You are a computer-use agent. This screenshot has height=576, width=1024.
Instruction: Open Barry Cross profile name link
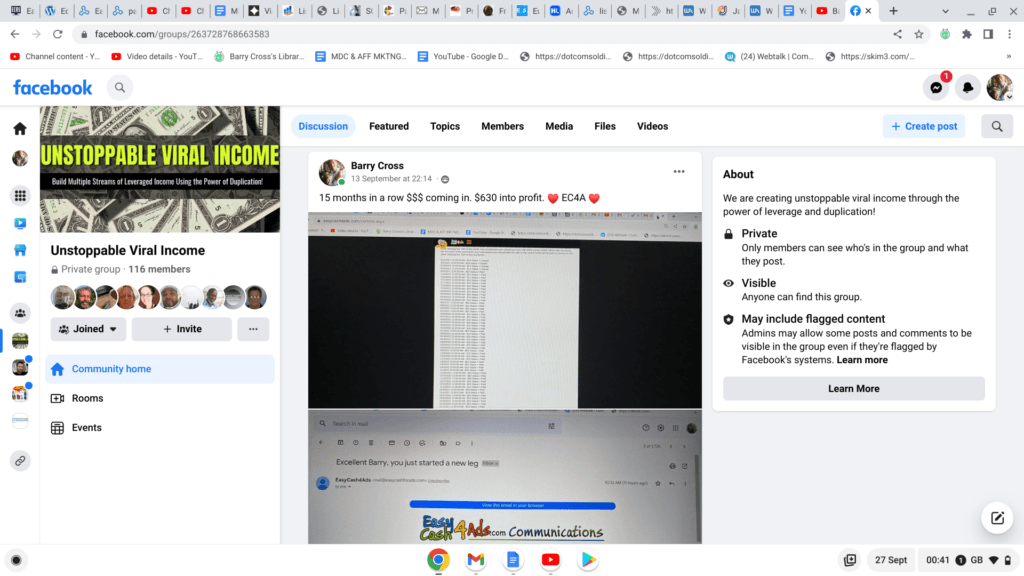coord(377,166)
